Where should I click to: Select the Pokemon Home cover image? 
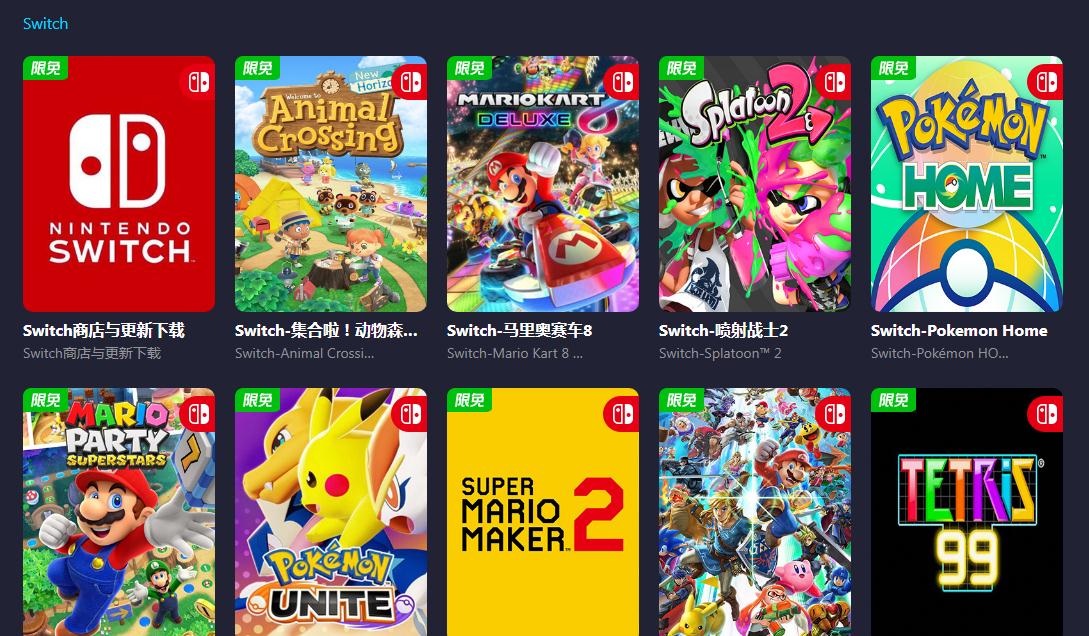click(x=966, y=184)
